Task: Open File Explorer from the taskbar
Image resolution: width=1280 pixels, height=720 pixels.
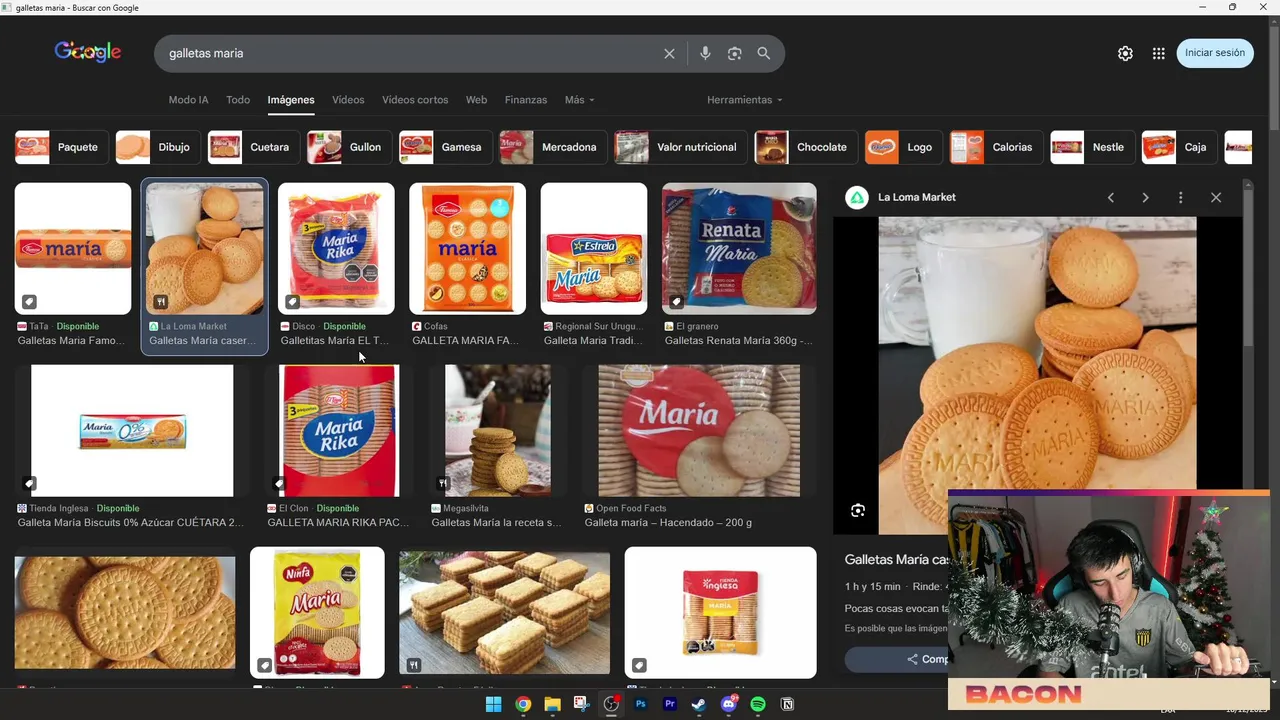Action: point(552,704)
